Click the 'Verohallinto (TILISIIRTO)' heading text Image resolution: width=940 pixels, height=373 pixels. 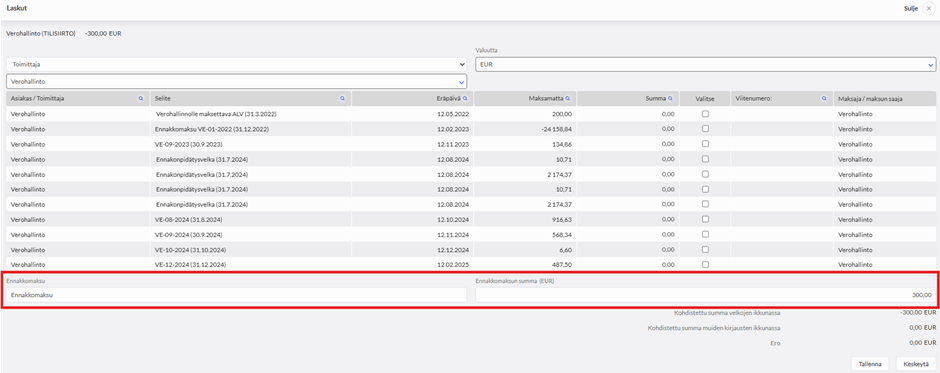point(41,34)
